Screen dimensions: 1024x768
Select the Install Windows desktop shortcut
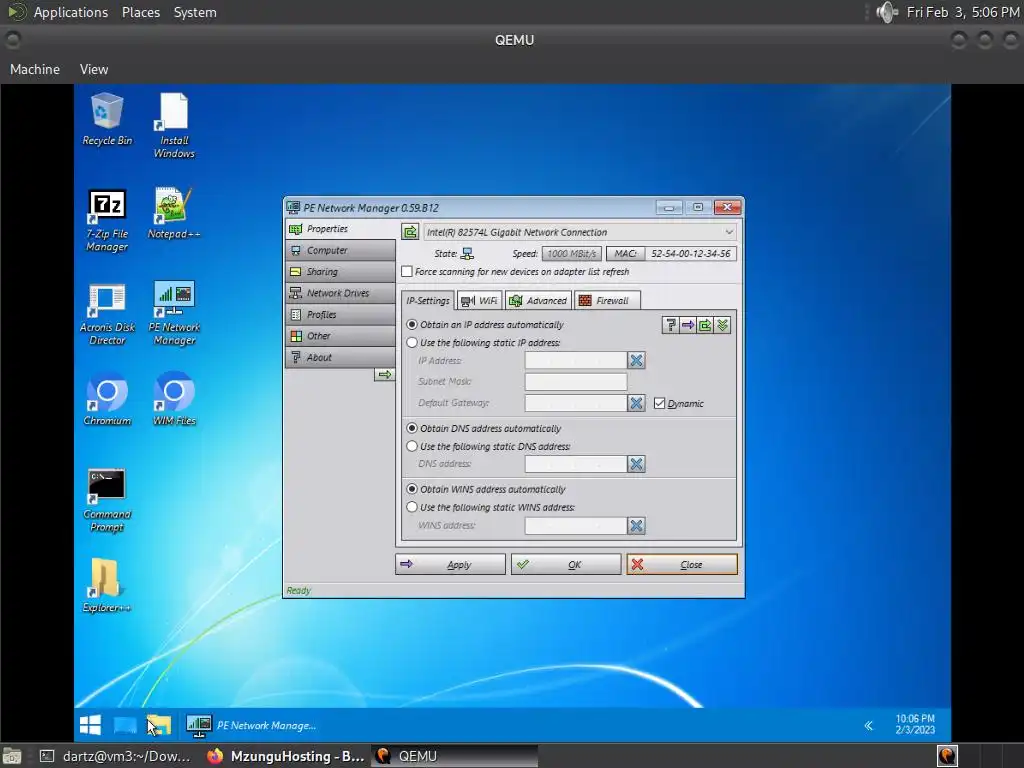[x=174, y=126]
